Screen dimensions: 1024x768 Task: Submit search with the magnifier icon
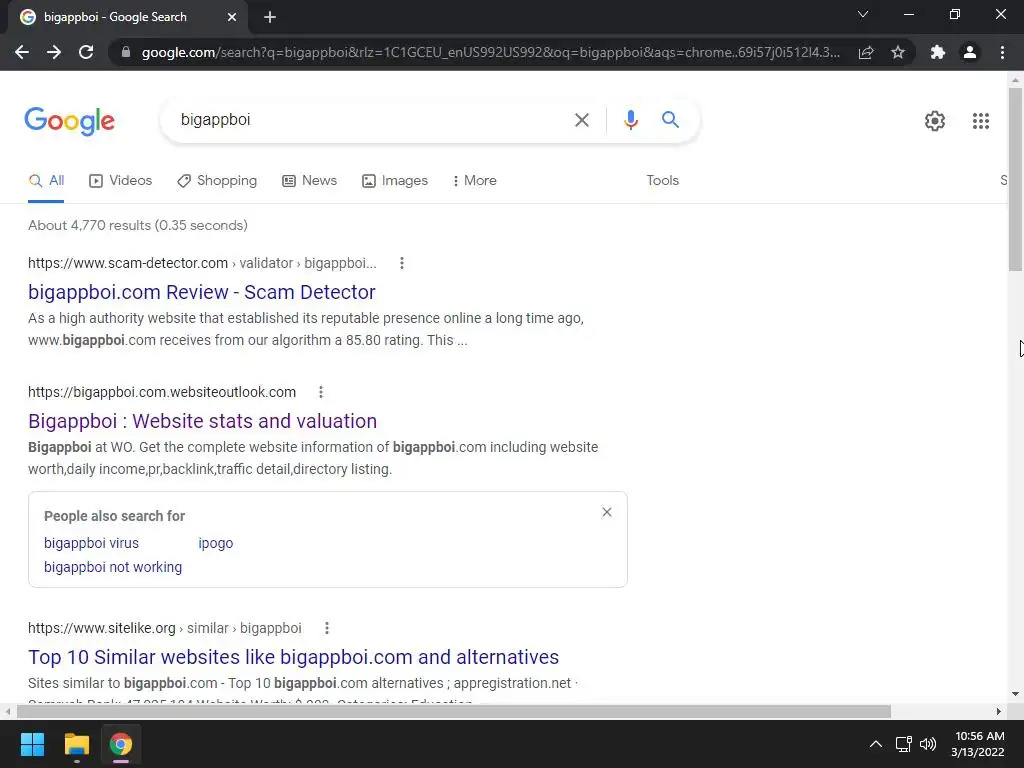pos(670,120)
